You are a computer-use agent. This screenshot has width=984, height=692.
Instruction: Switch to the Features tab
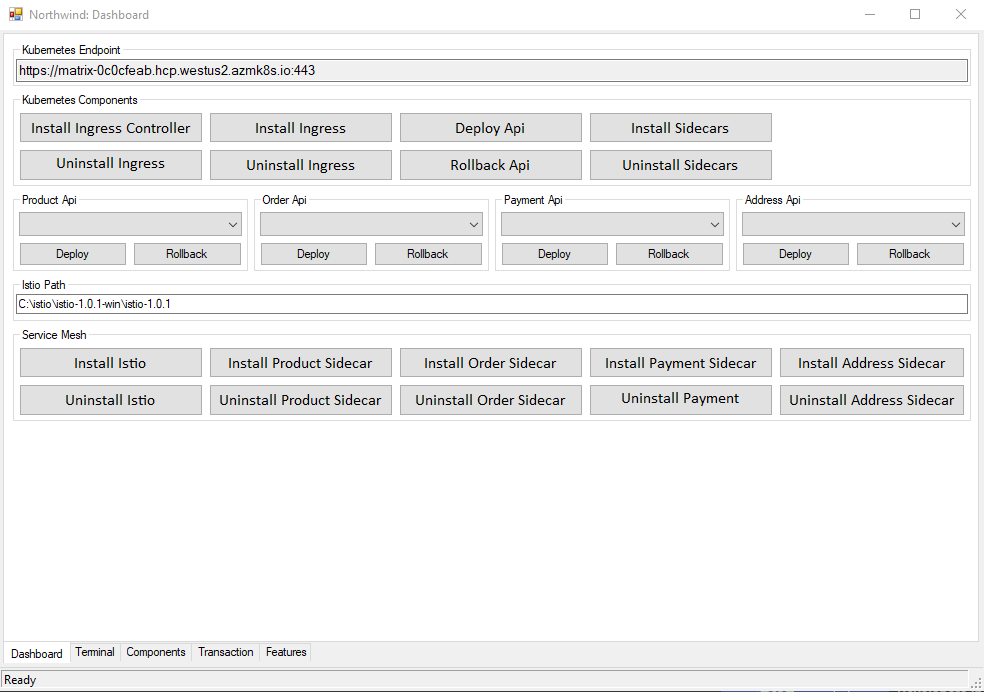pos(286,652)
